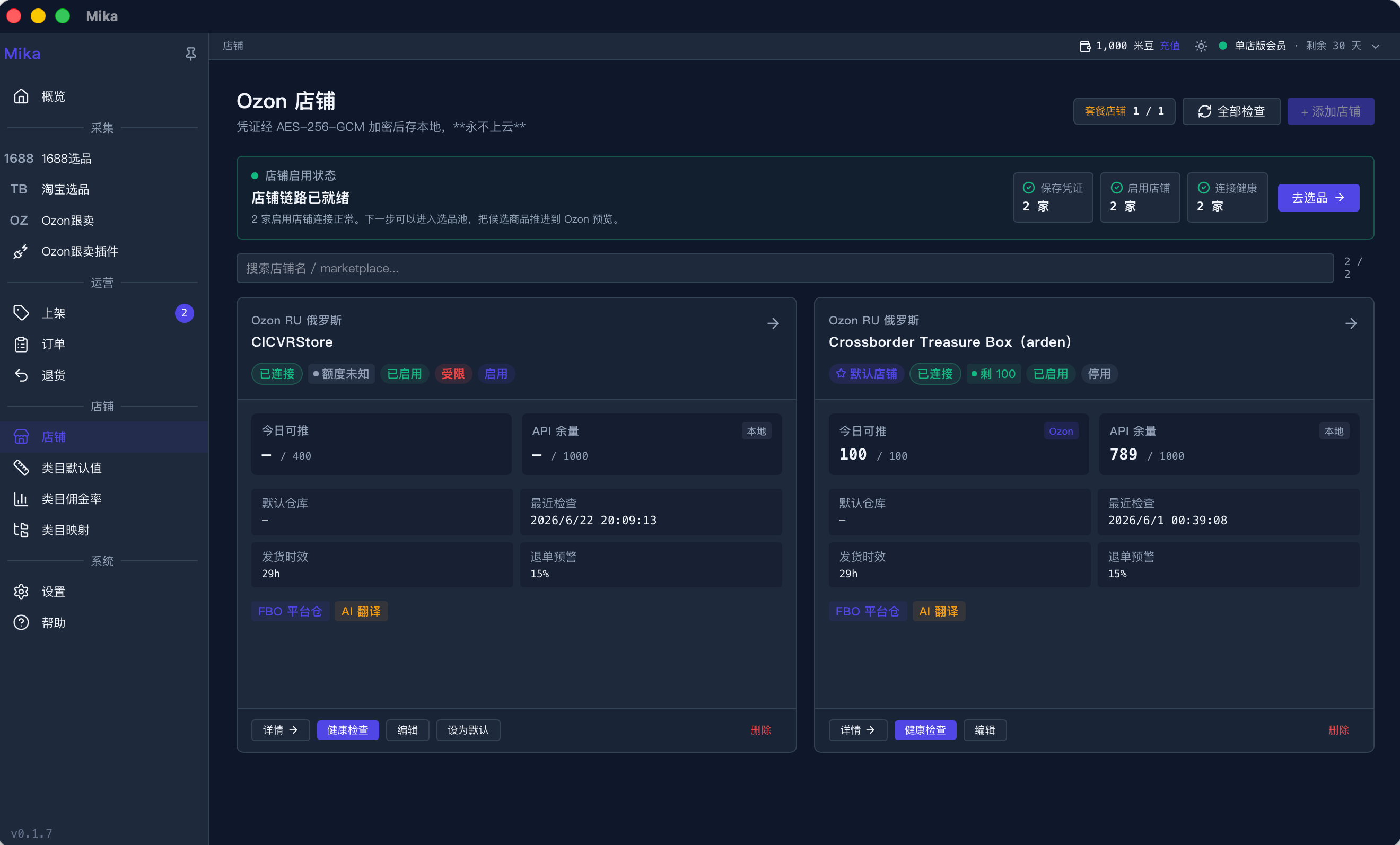Image resolution: width=1400 pixels, height=845 pixels.
Task: Click the pin sidebar icon
Action: pos(191,54)
